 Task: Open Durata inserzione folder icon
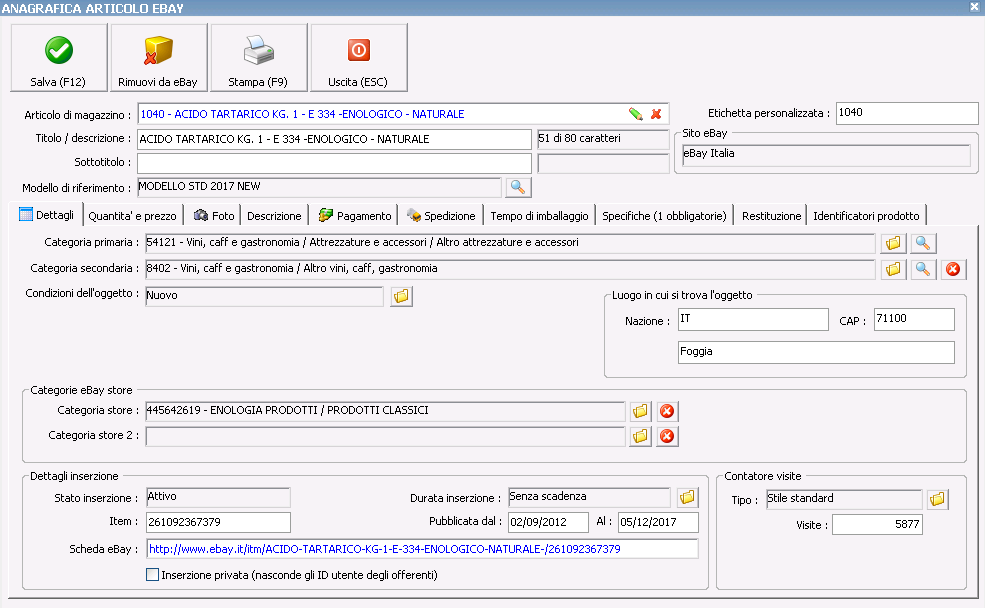point(687,497)
